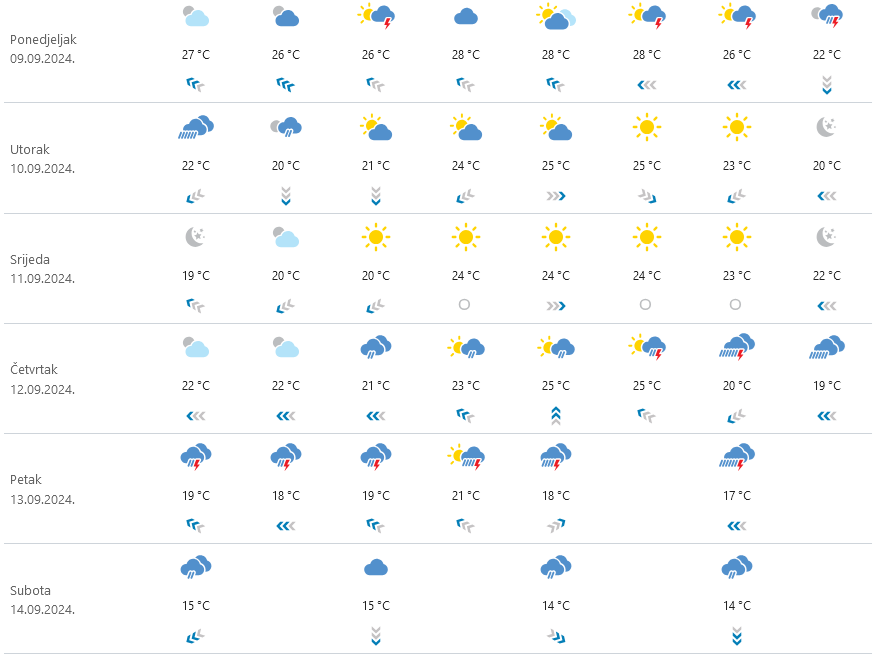
Task: Select Monday's night thunderstorm icon above 22 °C
Action: tap(826, 15)
